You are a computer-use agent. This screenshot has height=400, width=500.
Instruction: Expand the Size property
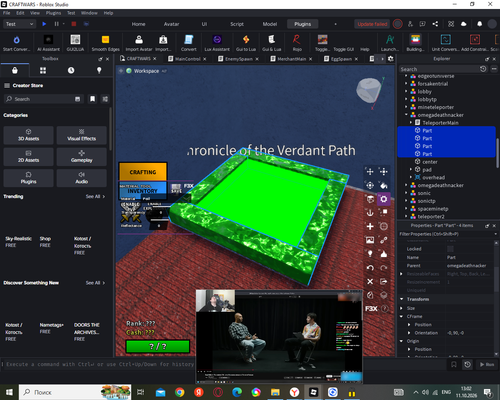[x=402, y=308]
